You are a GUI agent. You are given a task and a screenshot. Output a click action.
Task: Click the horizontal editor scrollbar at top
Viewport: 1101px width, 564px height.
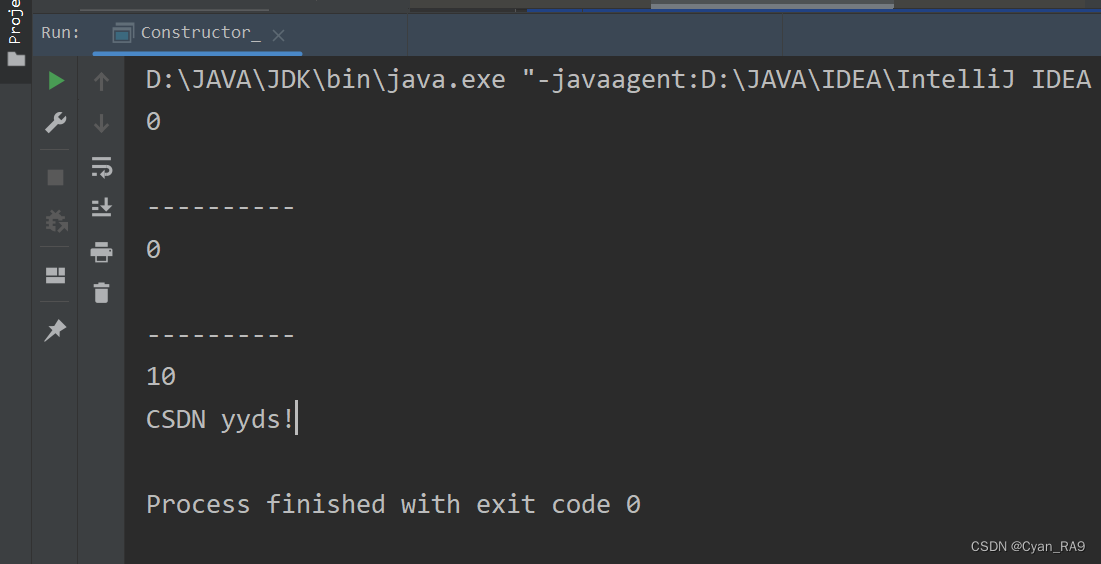click(x=772, y=6)
